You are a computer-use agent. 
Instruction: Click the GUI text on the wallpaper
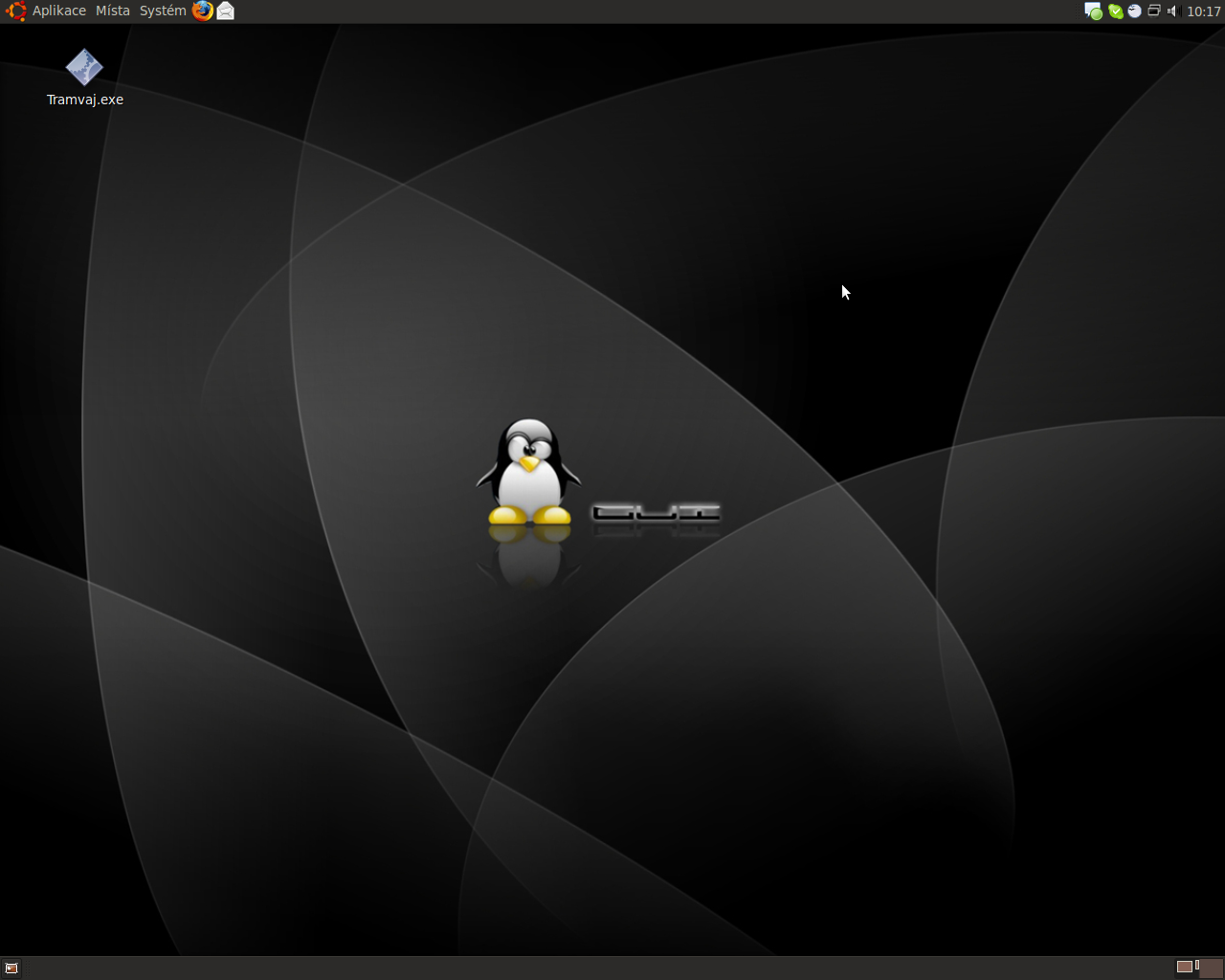656,514
